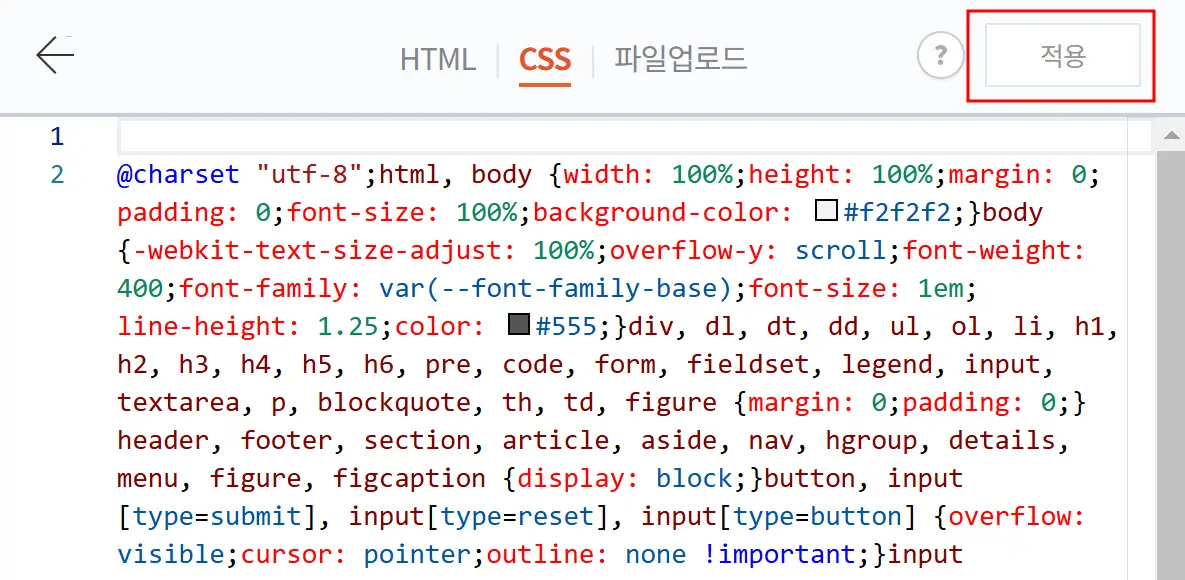Click the type=submit attribute selector
Viewport: 1185px width, 580px height.
click(217, 516)
